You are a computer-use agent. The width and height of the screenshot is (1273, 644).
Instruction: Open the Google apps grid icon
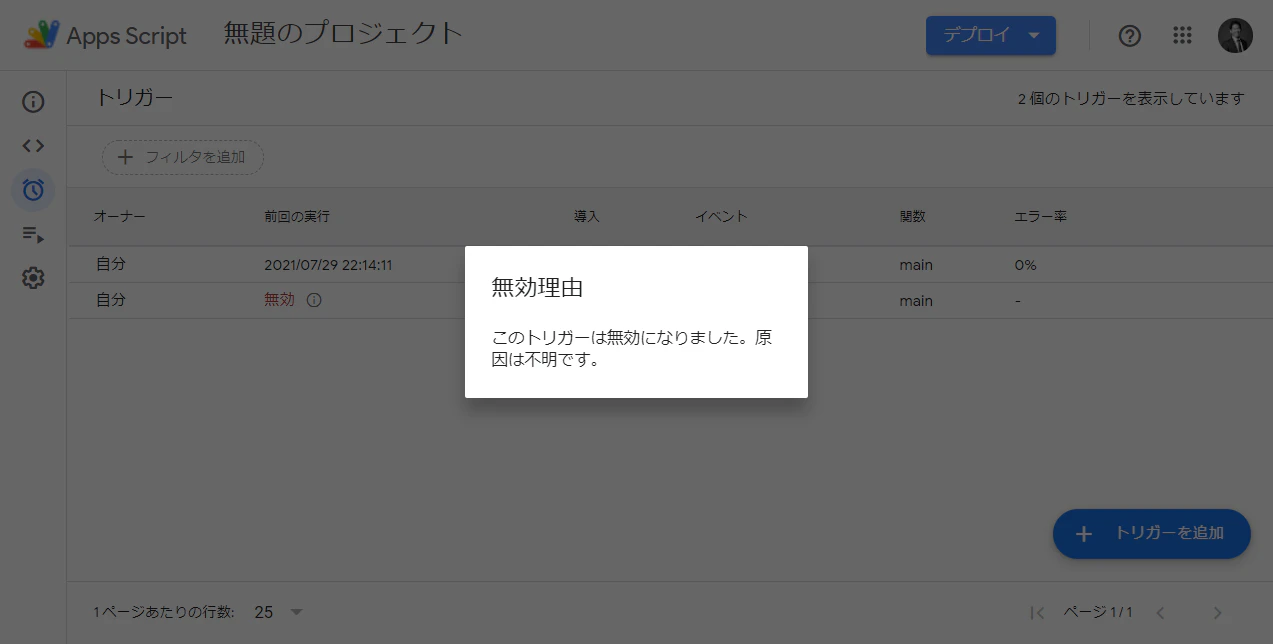[1182, 36]
